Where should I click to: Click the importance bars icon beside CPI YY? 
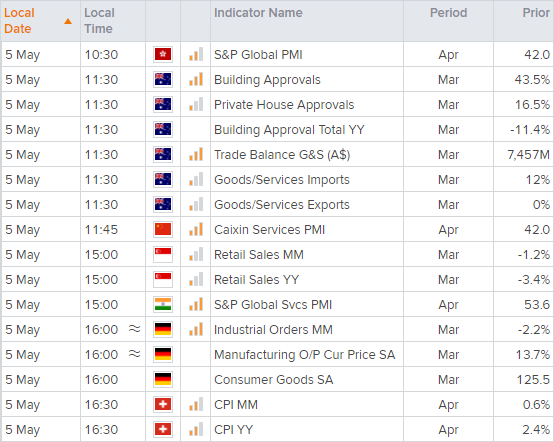click(x=196, y=429)
